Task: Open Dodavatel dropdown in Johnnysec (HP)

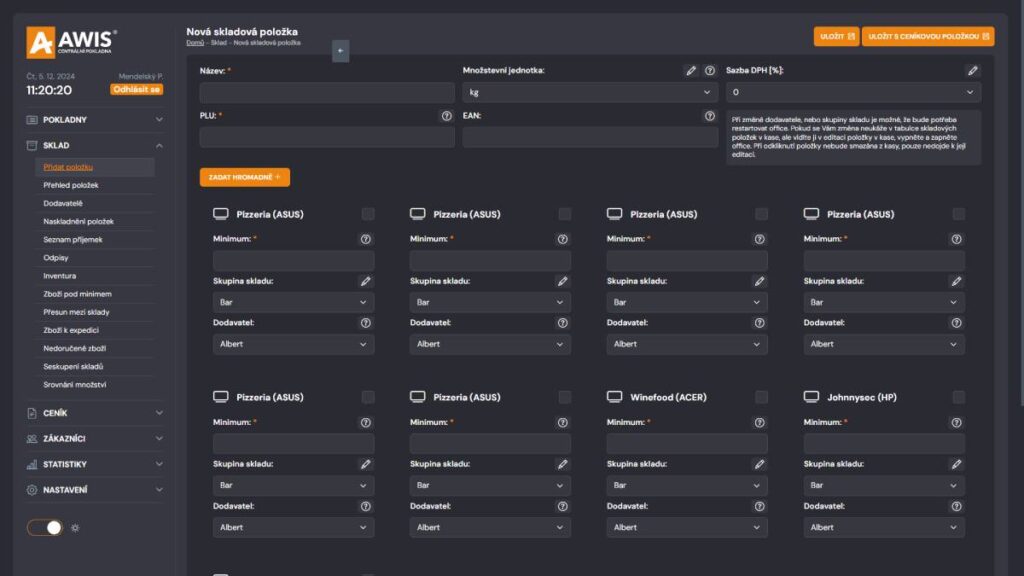Action: coord(884,527)
